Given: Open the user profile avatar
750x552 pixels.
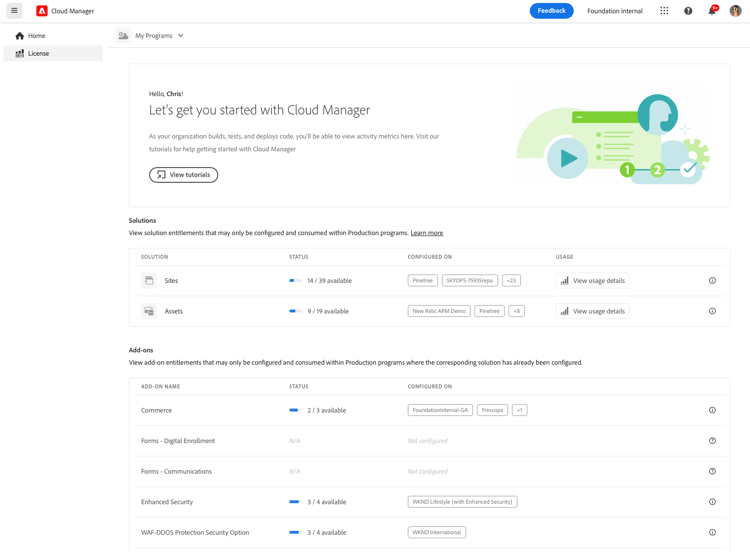Looking at the screenshot, I should tap(735, 11).
